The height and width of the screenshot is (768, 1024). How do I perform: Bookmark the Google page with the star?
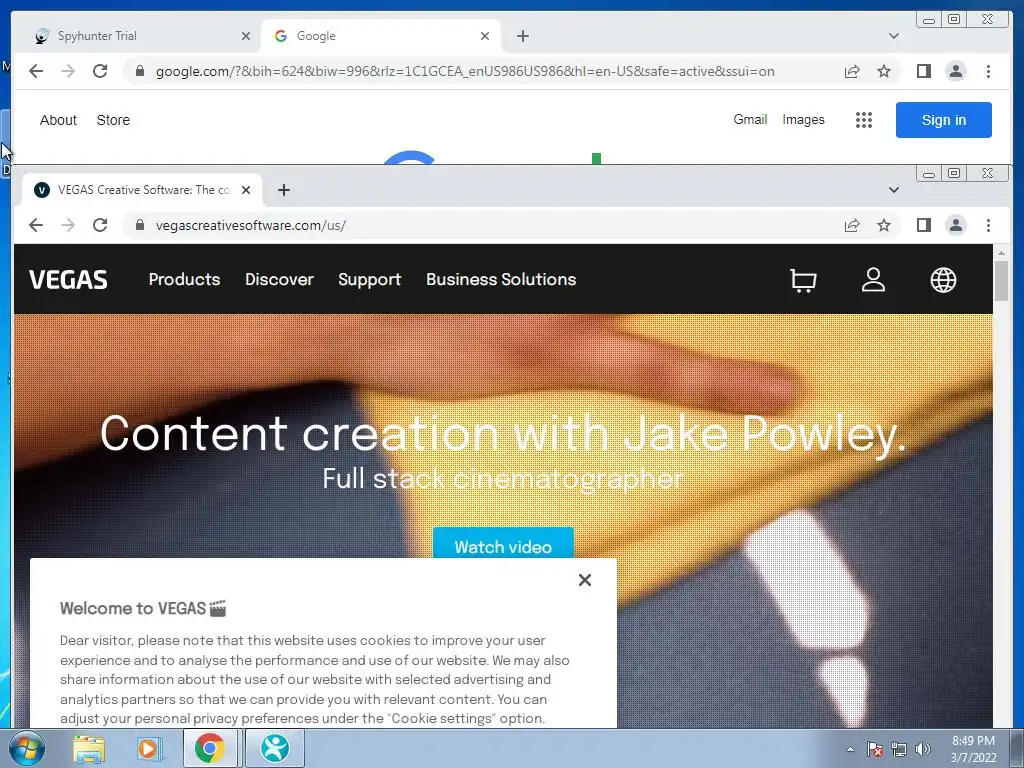coord(884,71)
